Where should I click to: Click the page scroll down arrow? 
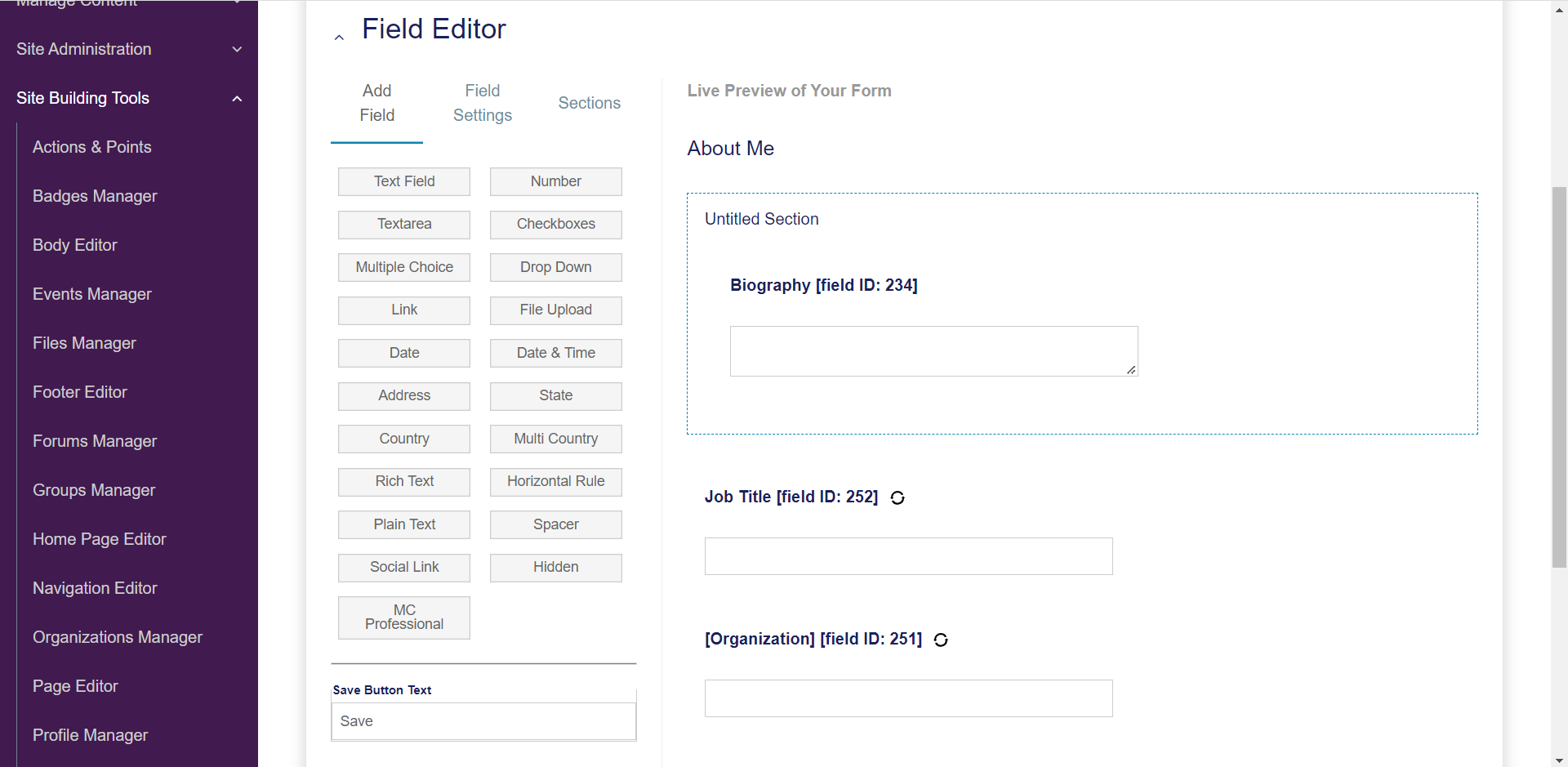click(1559, 760)
